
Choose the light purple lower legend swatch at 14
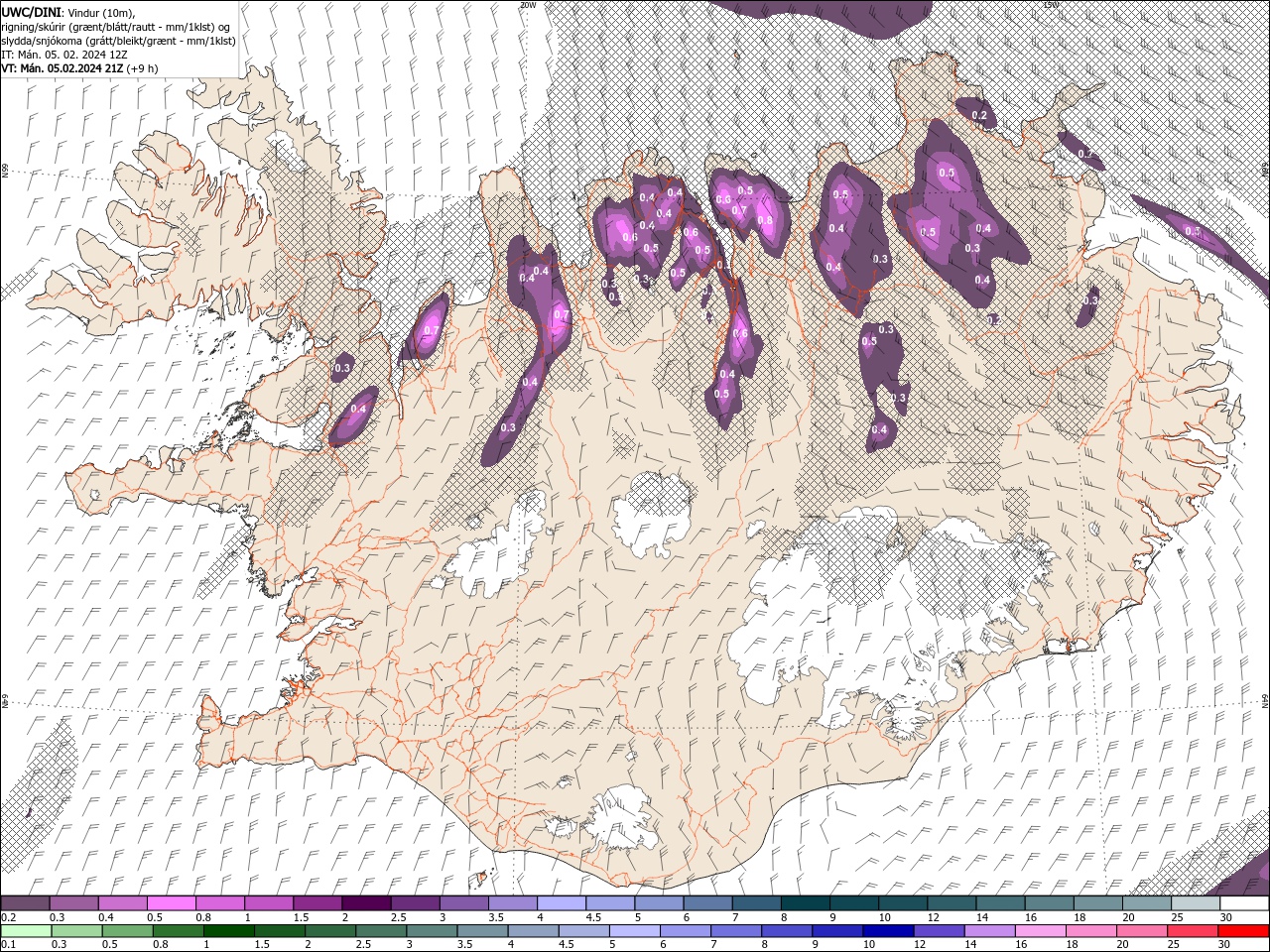(988, 931)
